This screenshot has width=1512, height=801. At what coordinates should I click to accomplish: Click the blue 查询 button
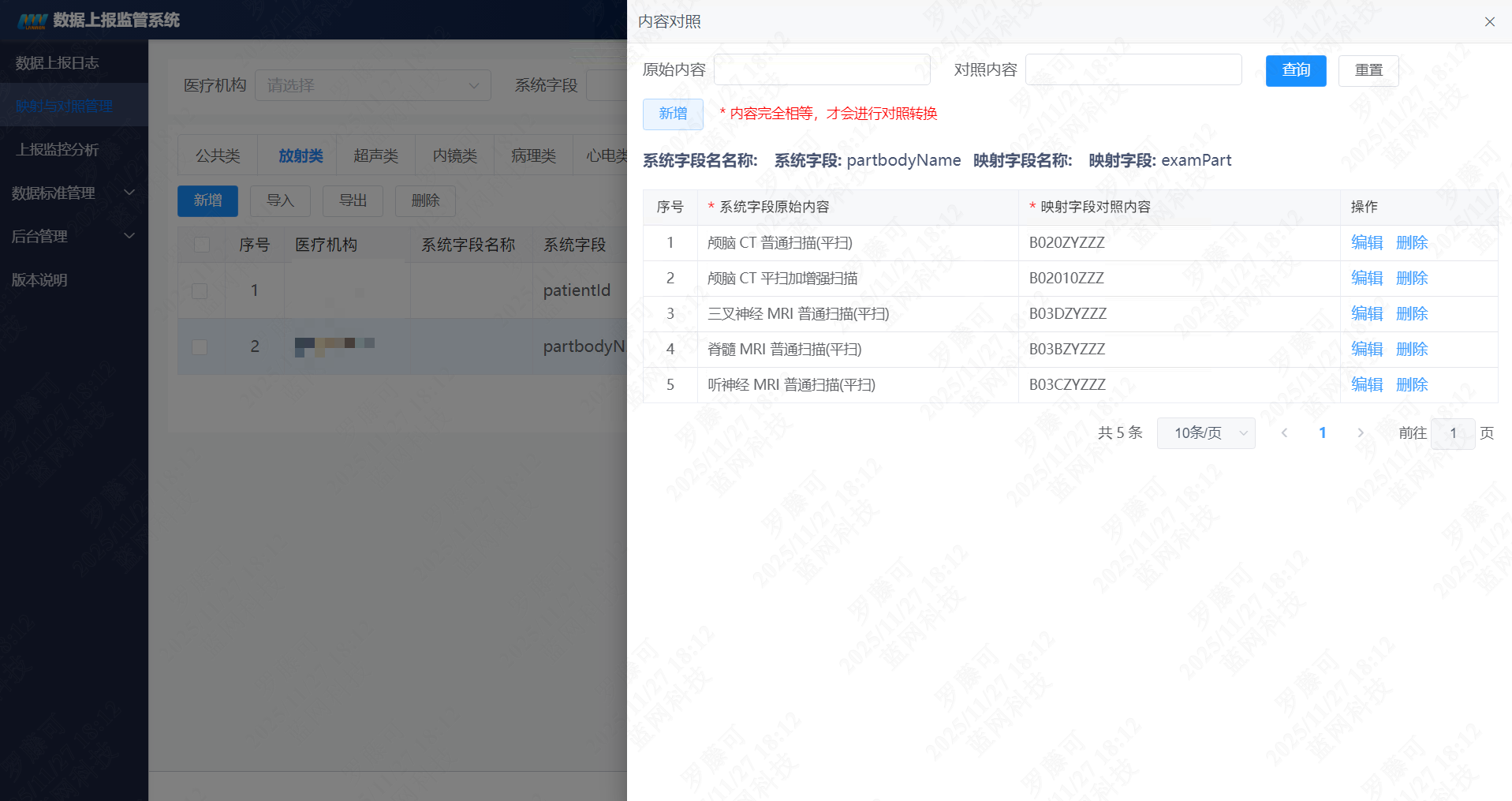1295,71
